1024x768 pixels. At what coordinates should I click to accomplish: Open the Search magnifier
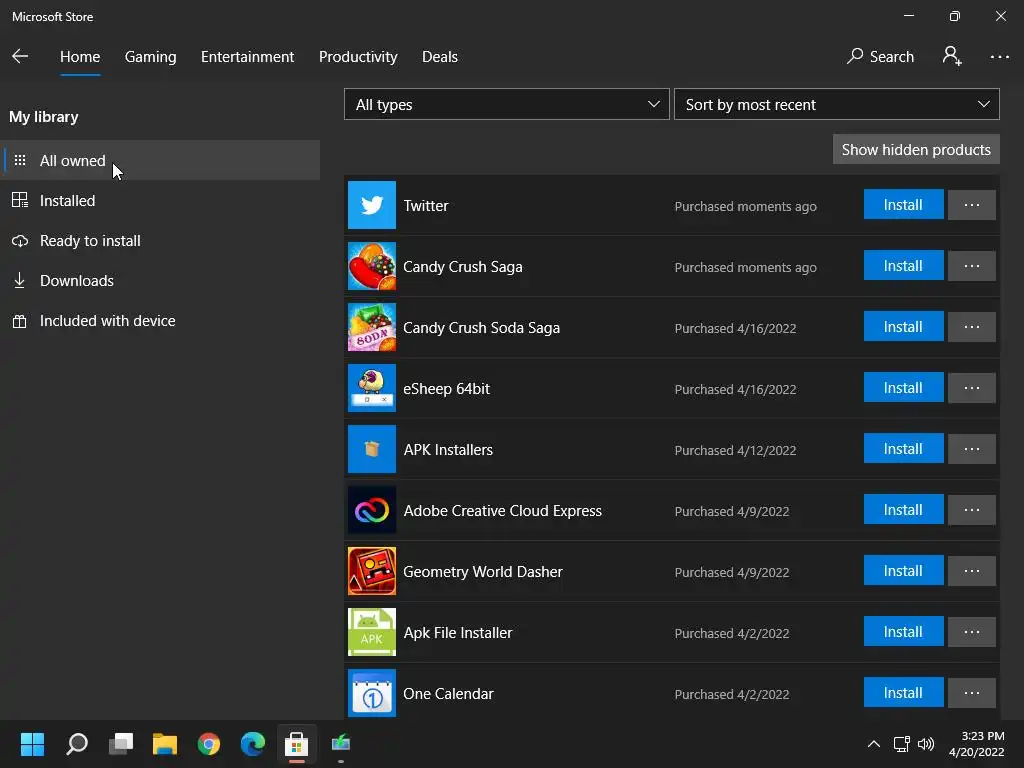point(880,56)
